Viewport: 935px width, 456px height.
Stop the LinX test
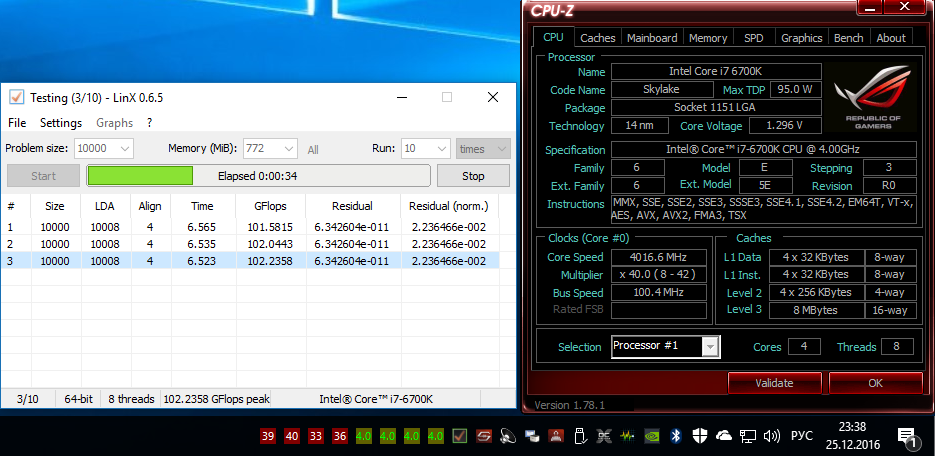click(x=473, y=176)
